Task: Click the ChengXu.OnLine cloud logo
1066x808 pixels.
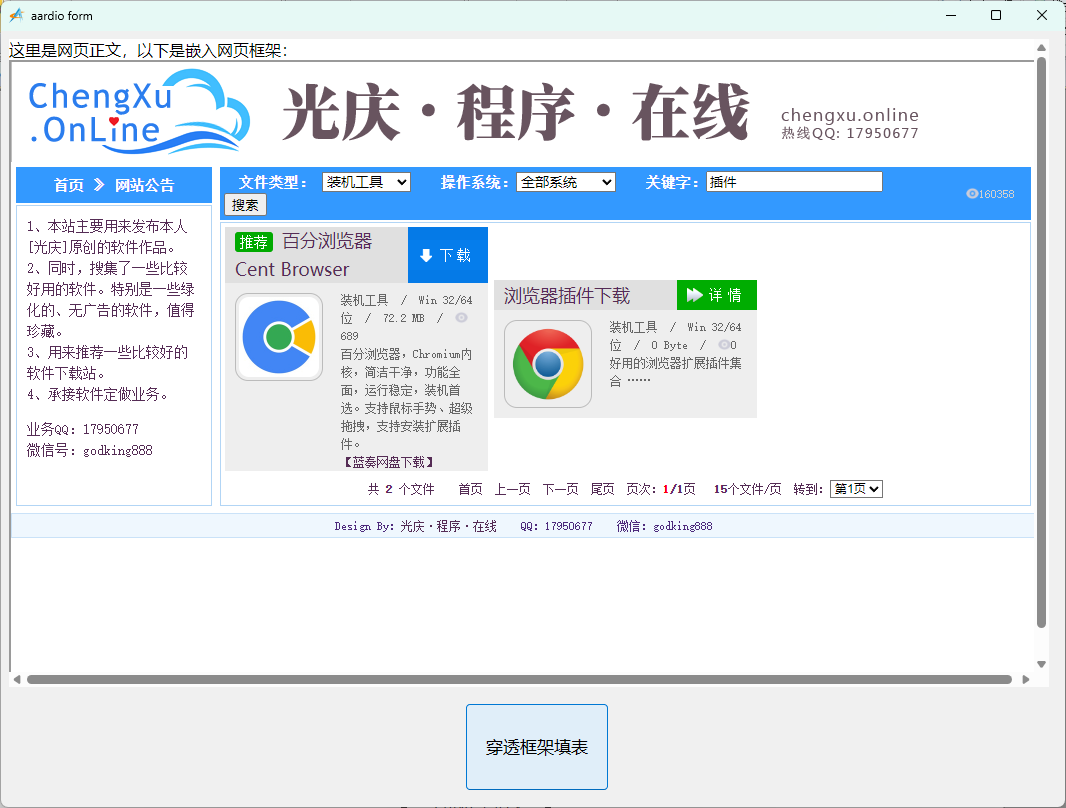Action: coord(138,112)
